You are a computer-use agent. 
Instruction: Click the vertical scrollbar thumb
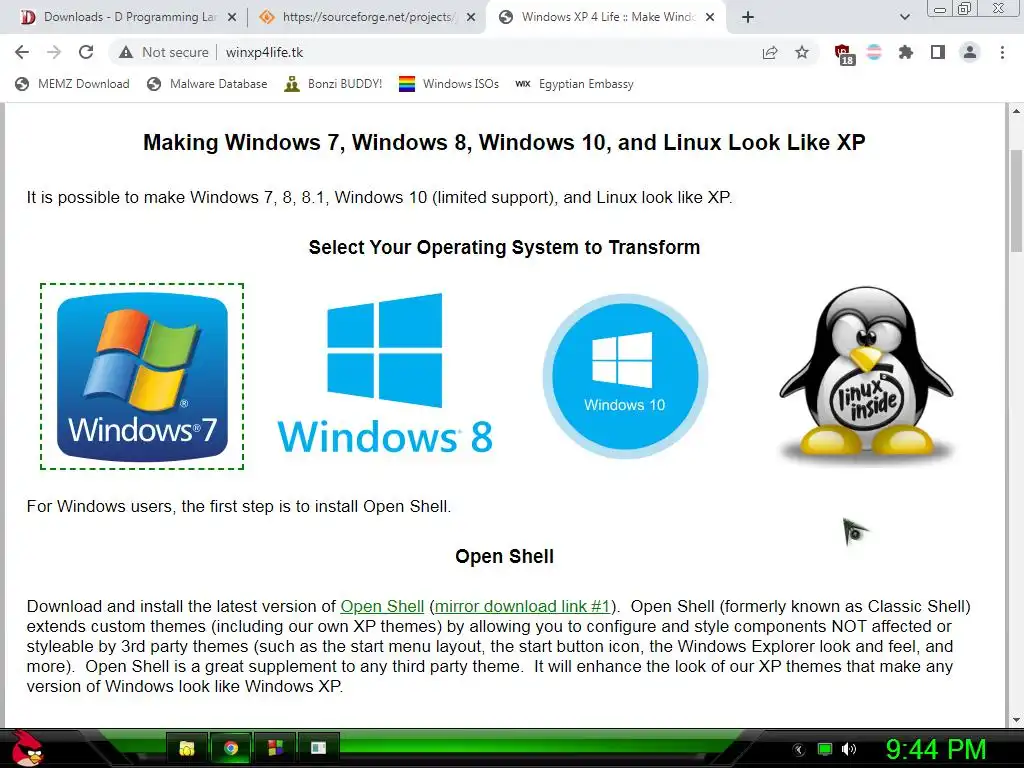click(x=1016, y=201)
